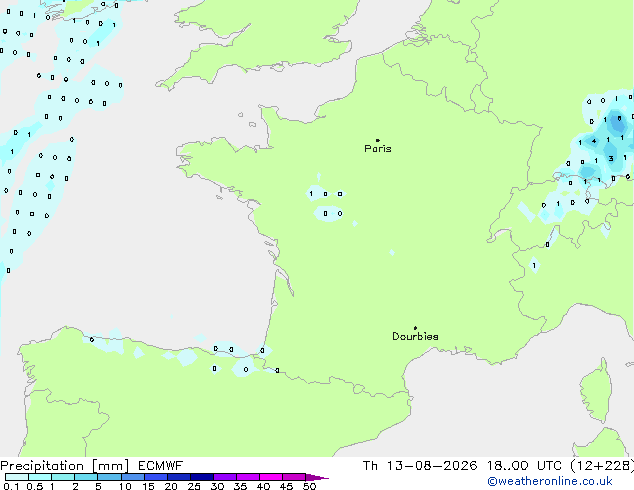Click the '10' legend scale number
The height and width of the screenshot is (490, 634).
[x=125, y=486]
